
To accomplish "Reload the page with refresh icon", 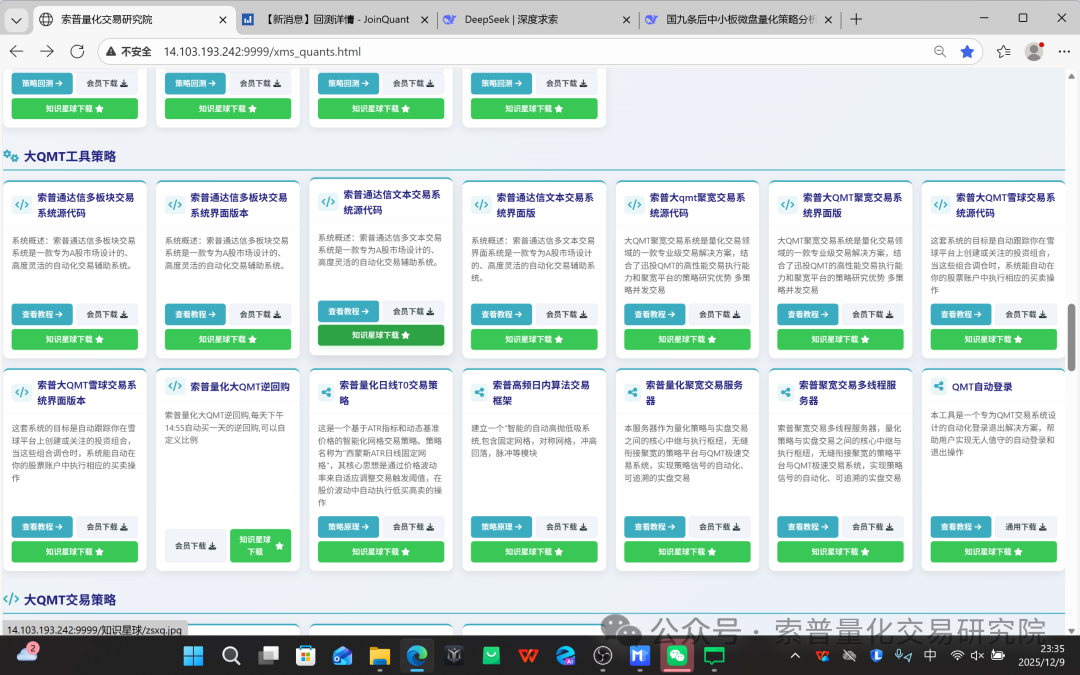I will (x=77, y=52).
